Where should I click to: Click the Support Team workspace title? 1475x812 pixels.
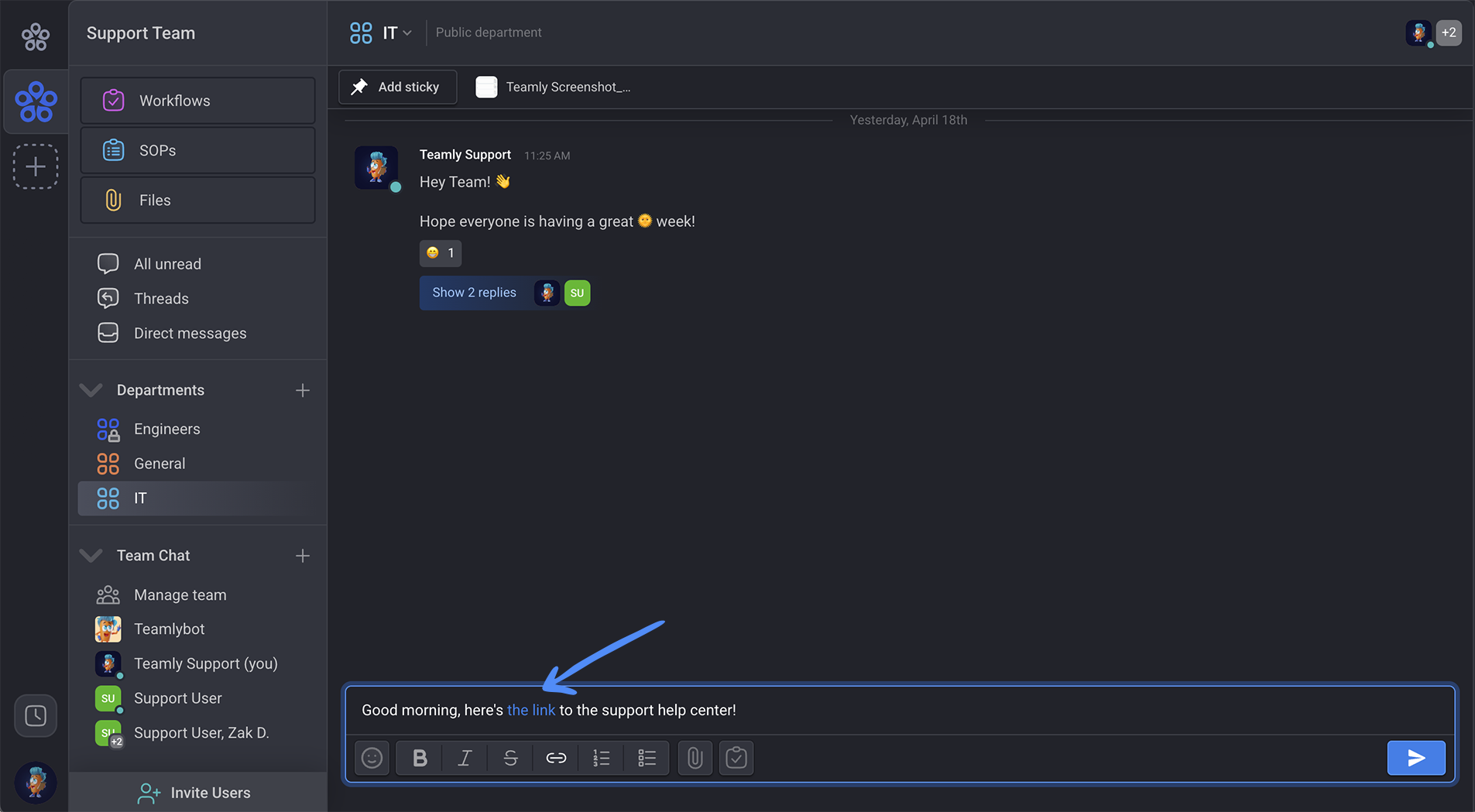pyautogui.click(x=141, y=33)
